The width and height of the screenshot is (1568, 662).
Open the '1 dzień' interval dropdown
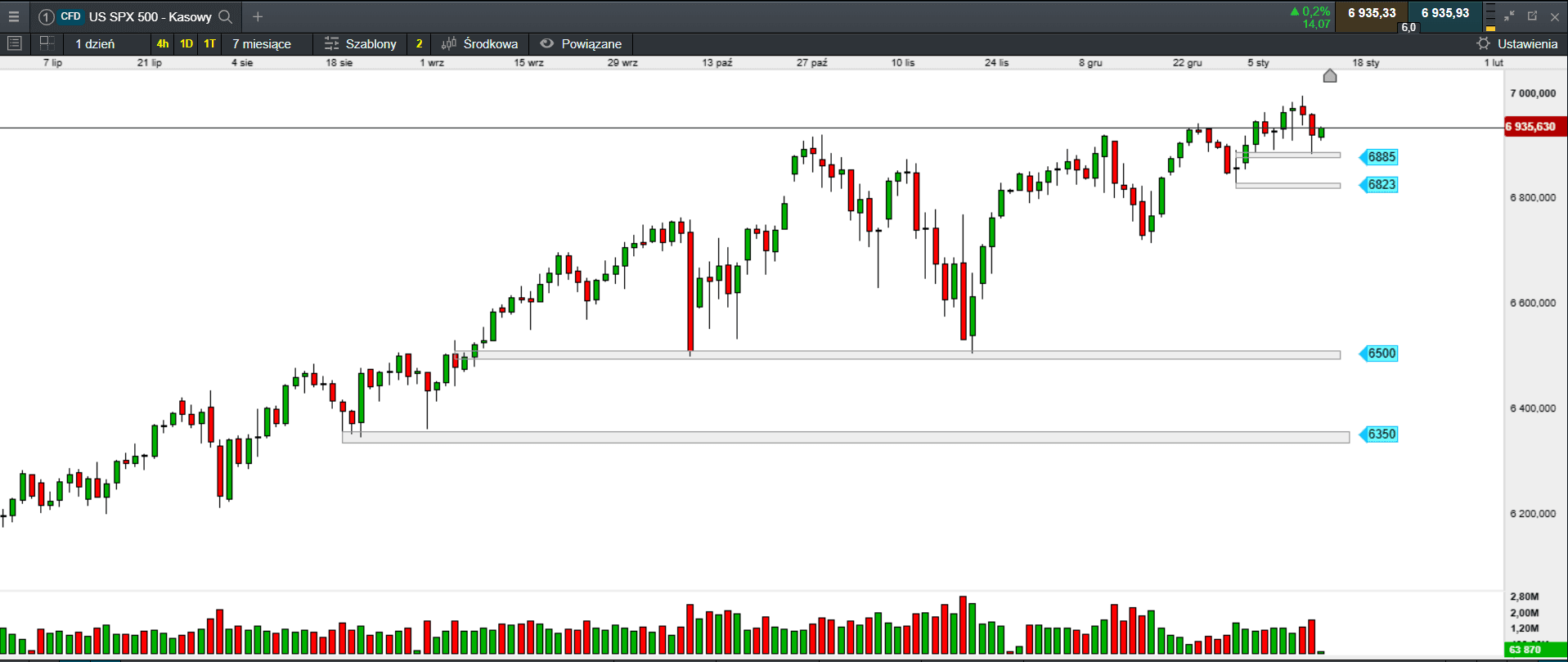[96, 43]
